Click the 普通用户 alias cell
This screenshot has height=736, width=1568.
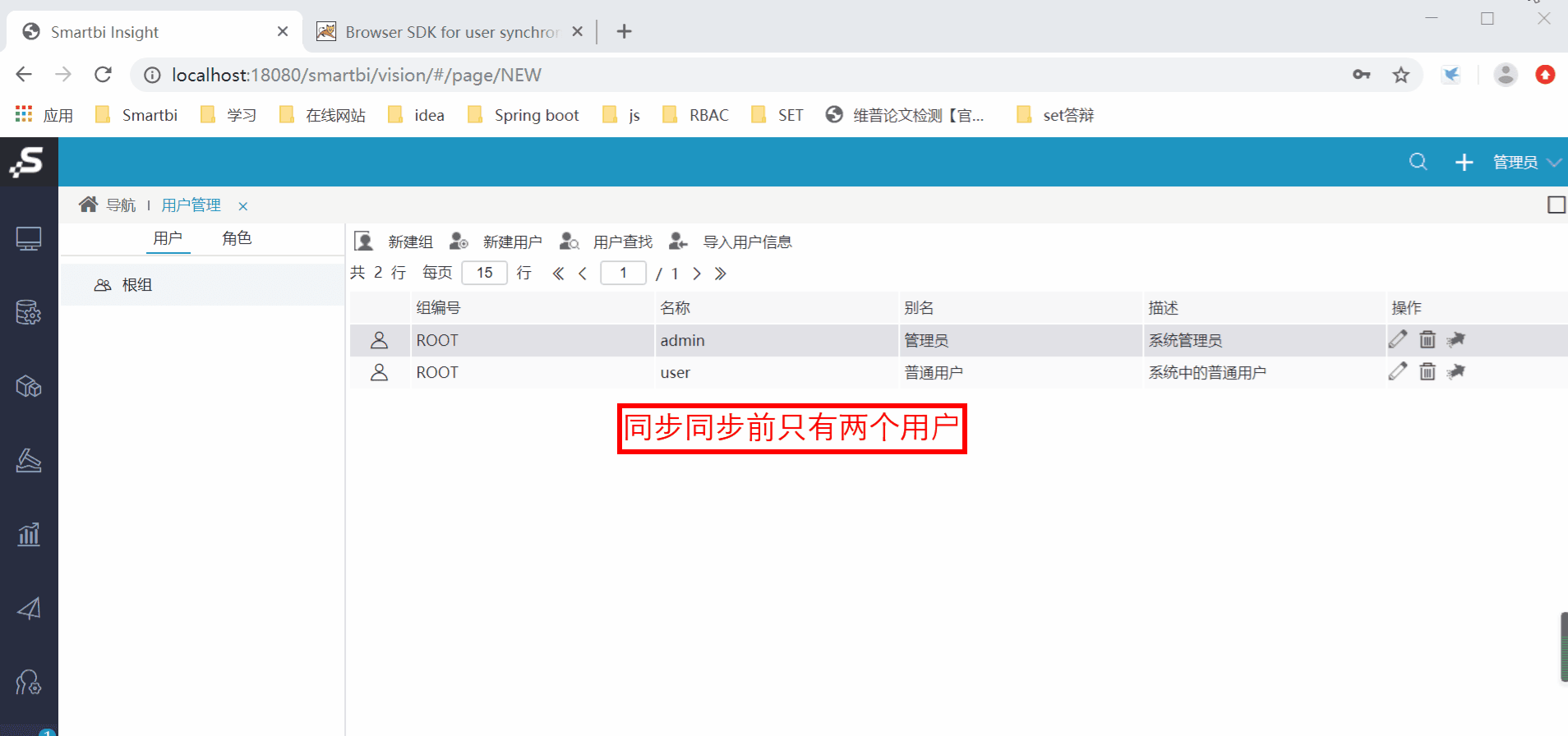click(x=1020, y=372)
